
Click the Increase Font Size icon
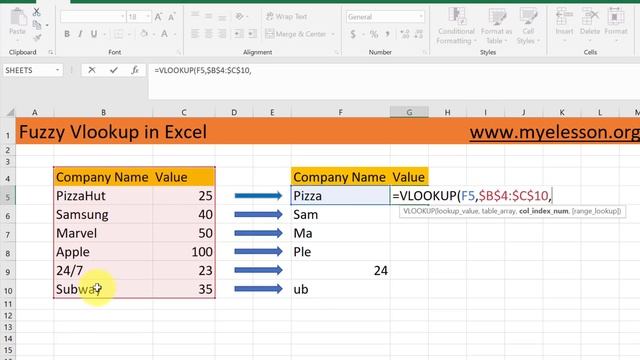pos(158,17)
